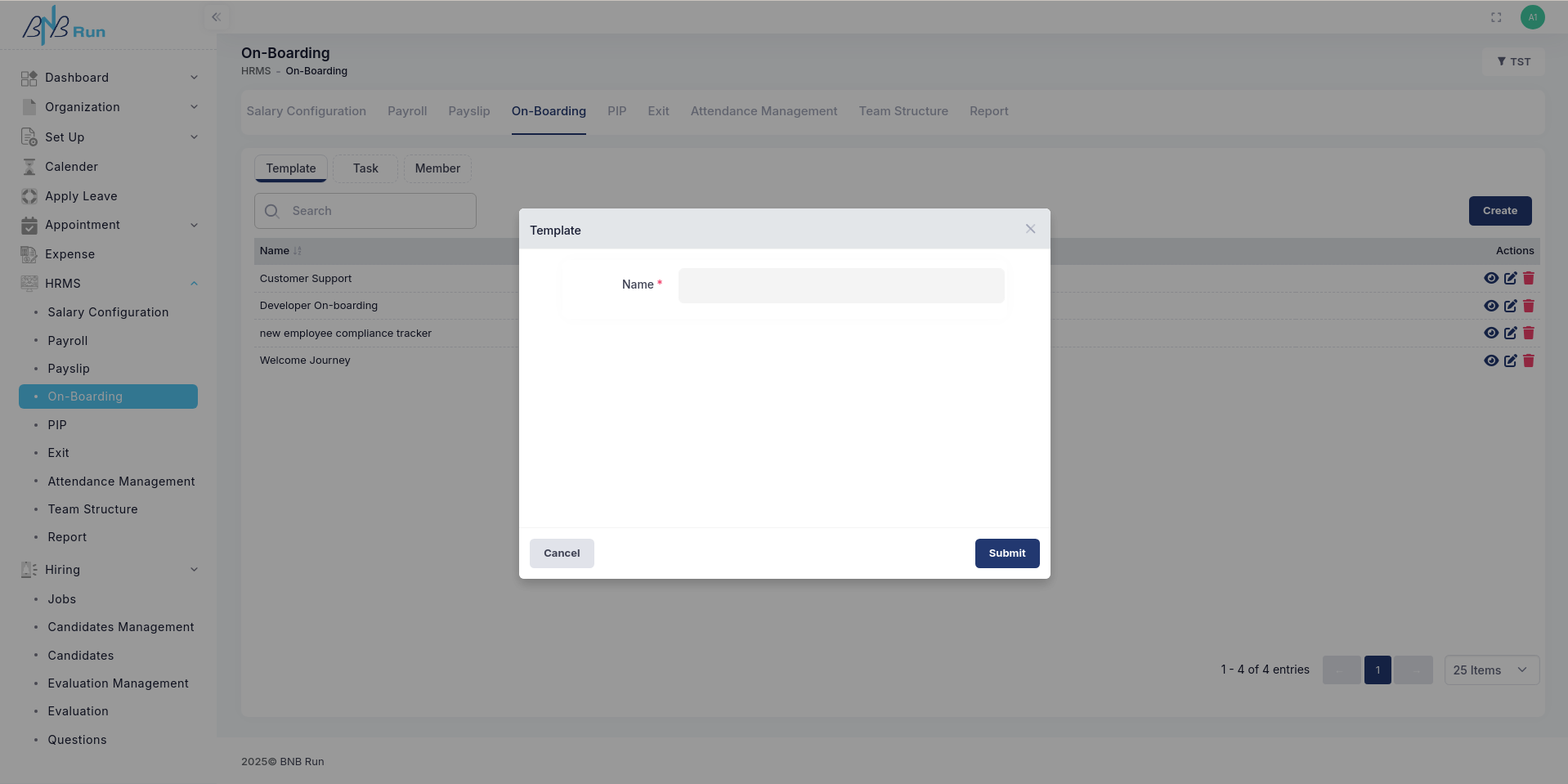The image size is (1568, 784).
Task: Open the user avatar profile menu
Action: click(x=1532, y=17)
